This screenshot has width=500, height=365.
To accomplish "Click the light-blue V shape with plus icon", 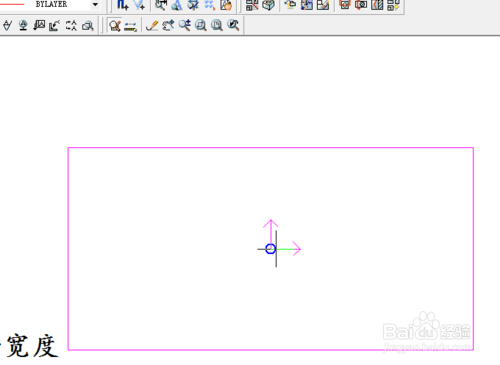I will [x=139, y=5].
